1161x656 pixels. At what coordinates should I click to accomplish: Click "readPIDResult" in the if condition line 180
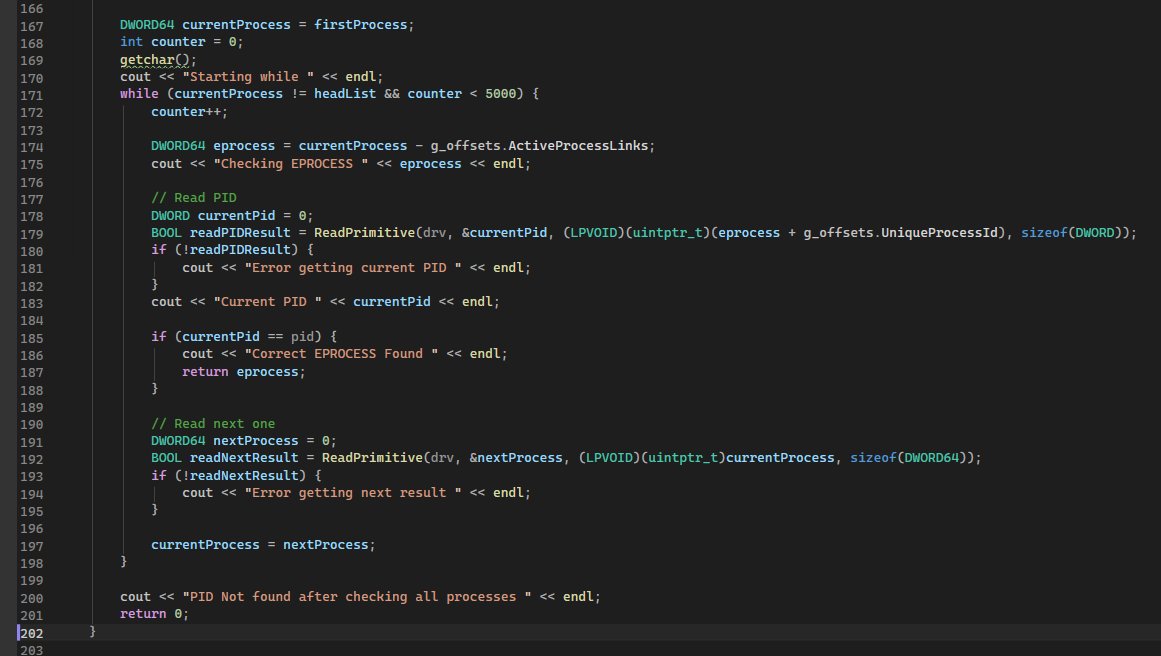(240, 250)
